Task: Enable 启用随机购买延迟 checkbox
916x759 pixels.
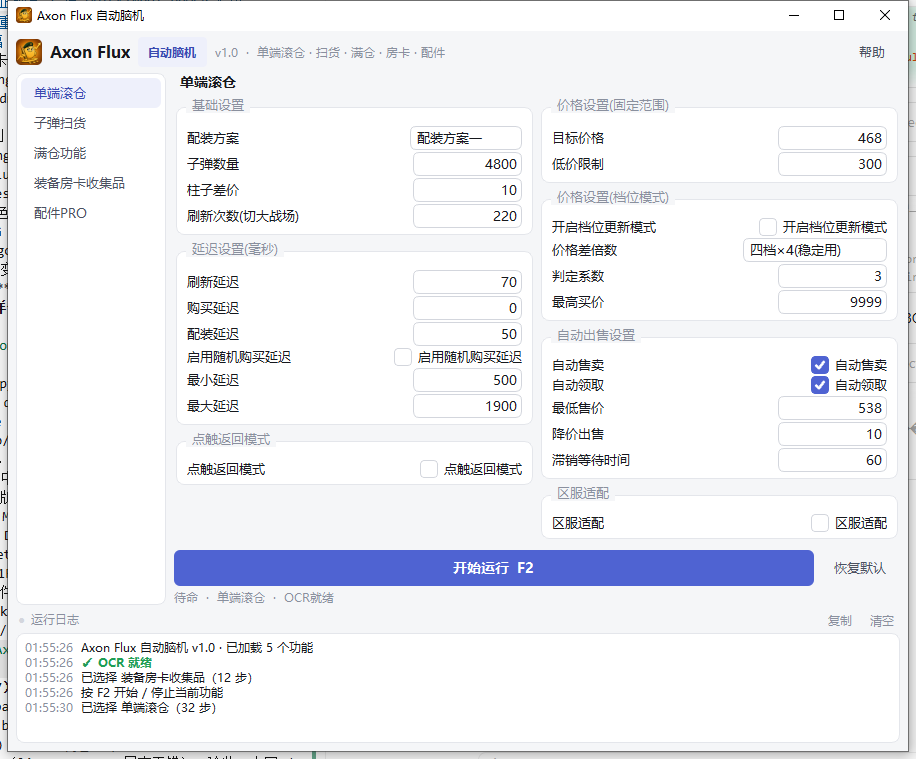Action: point(403,357)
